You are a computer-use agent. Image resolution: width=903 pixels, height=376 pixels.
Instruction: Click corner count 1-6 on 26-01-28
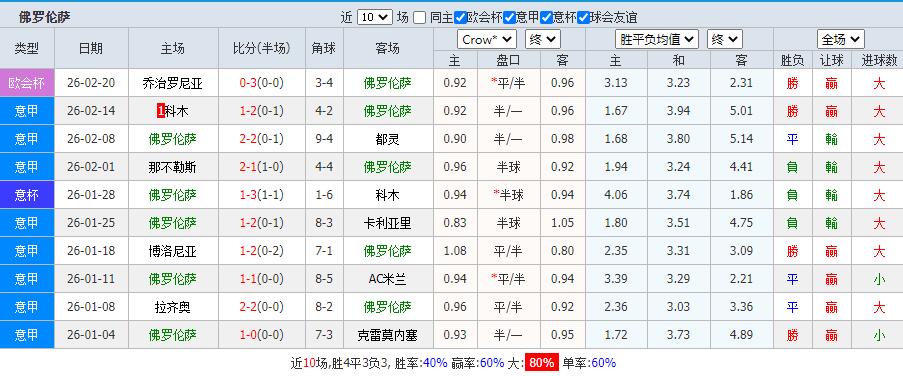(x=324, y=195)
